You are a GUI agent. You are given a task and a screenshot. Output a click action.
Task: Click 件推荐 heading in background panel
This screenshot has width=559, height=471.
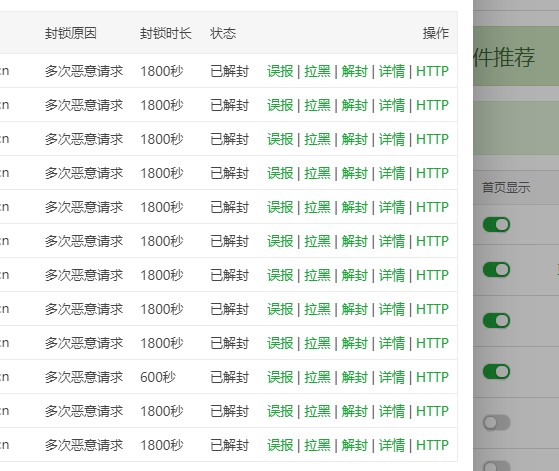(x=504, y=57)
